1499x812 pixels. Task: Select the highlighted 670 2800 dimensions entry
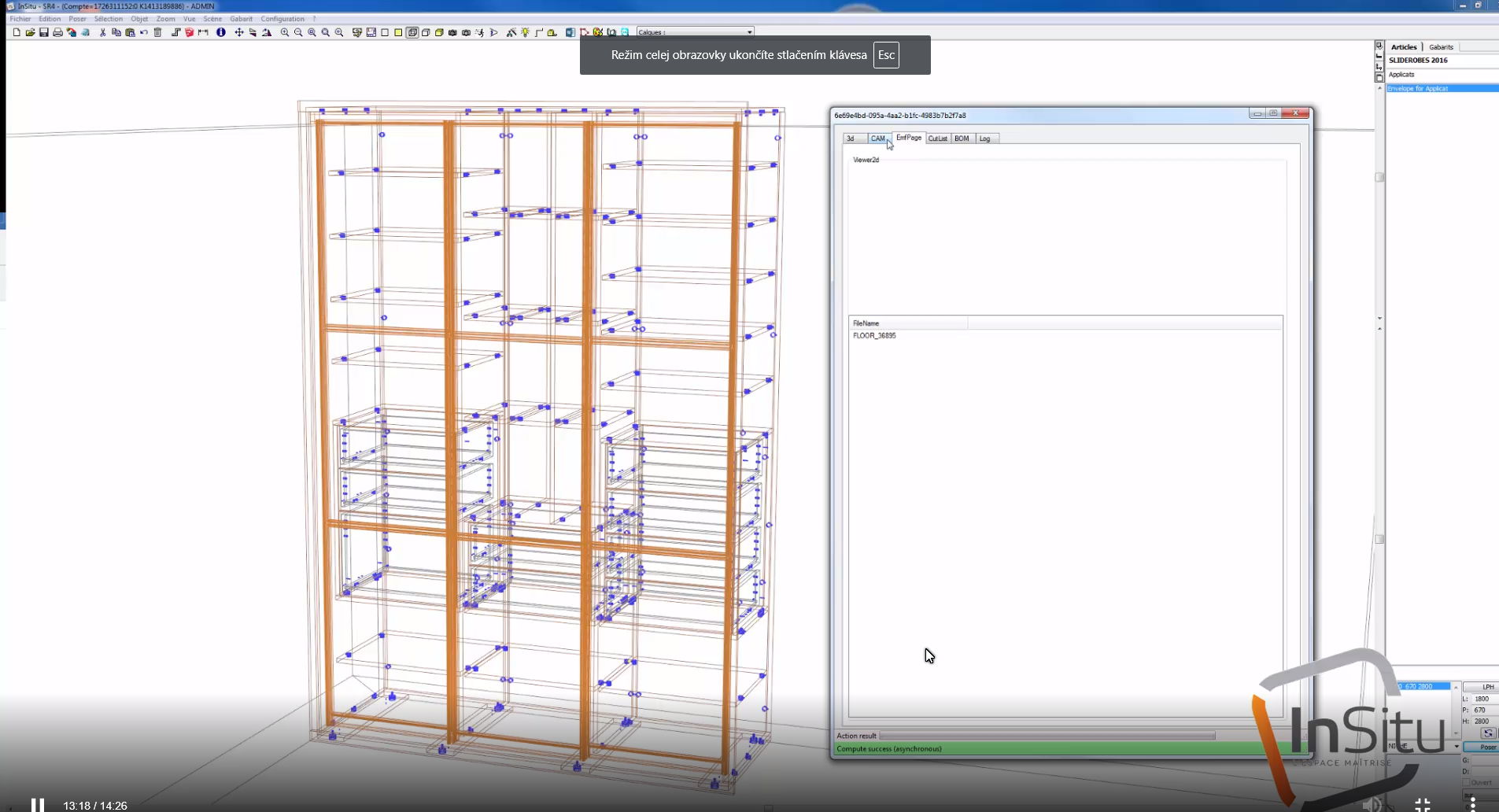(x=1424, y=686)
